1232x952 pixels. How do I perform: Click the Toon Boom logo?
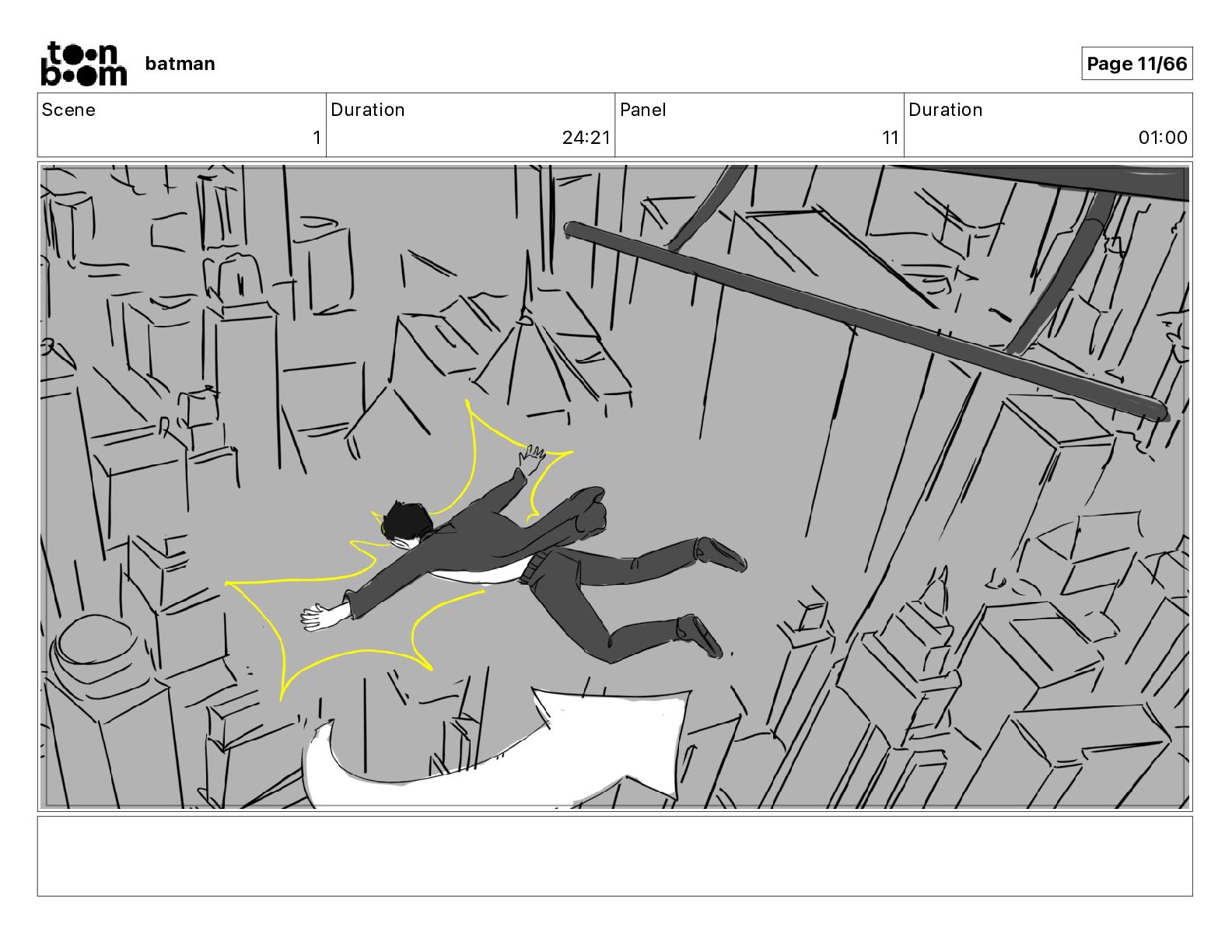pyautogui.click(x=83, y=64)
